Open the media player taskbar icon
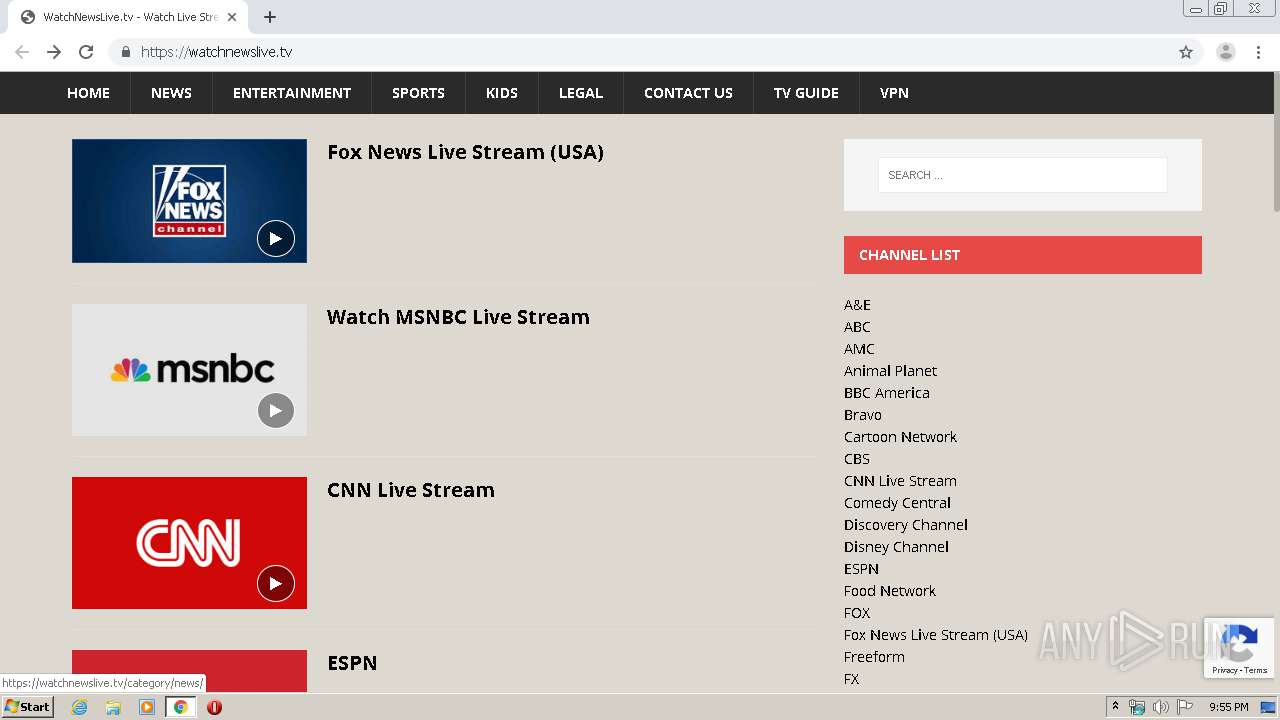This screenshot has height=720, width=1280. [147, 707]
